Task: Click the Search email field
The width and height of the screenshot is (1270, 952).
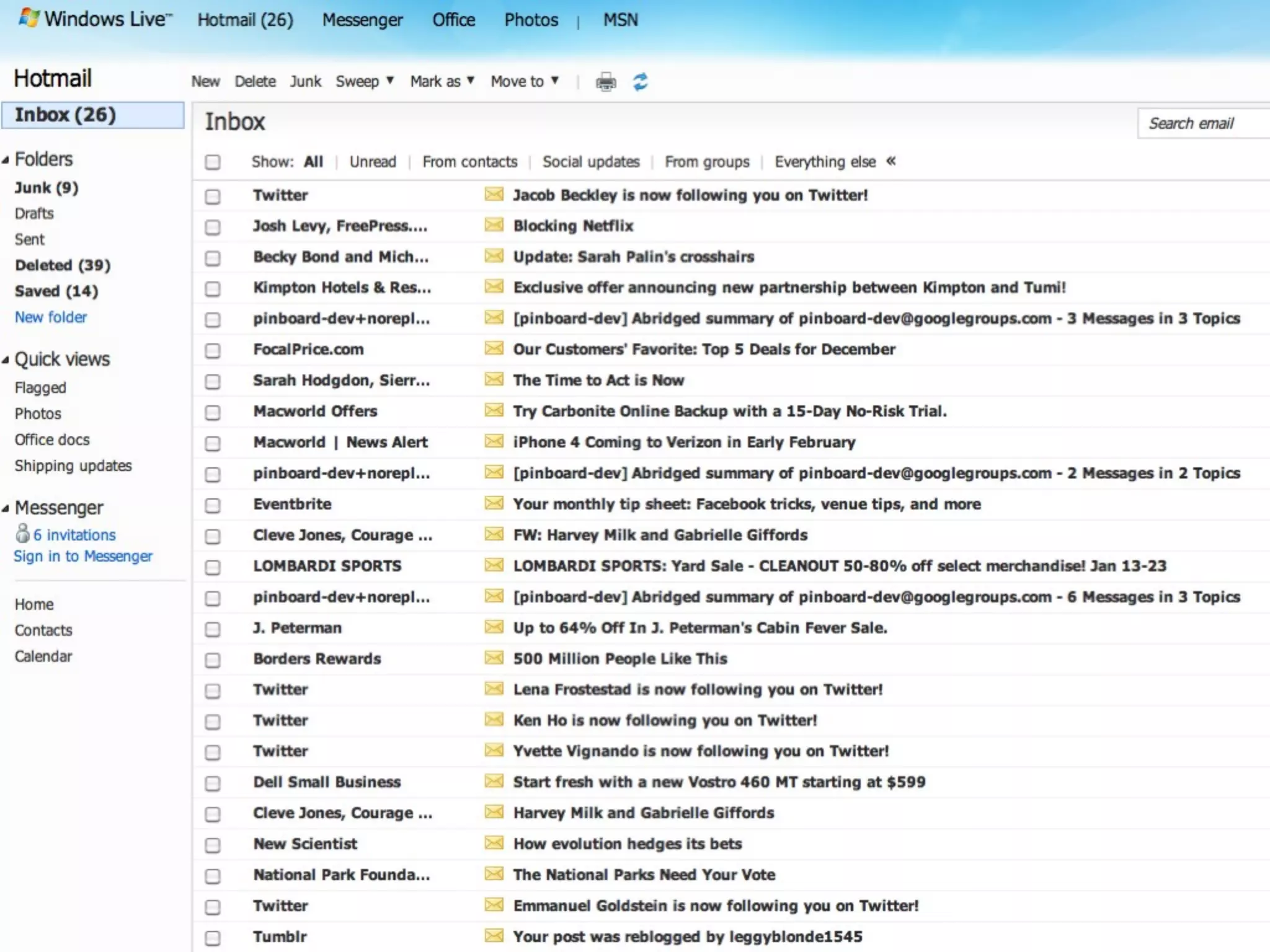Action: [1202, 123]
